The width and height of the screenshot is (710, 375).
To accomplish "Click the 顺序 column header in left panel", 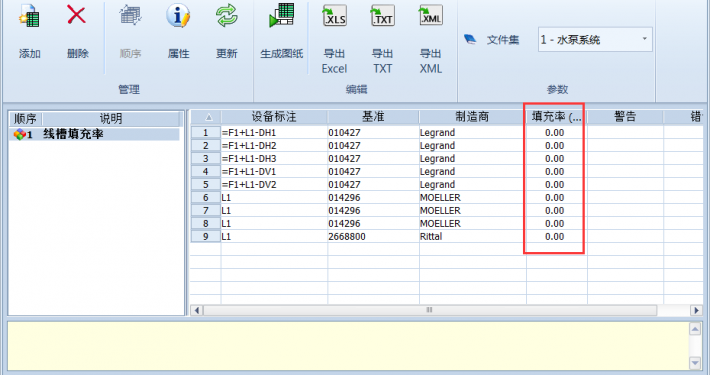I will point(25,119).
